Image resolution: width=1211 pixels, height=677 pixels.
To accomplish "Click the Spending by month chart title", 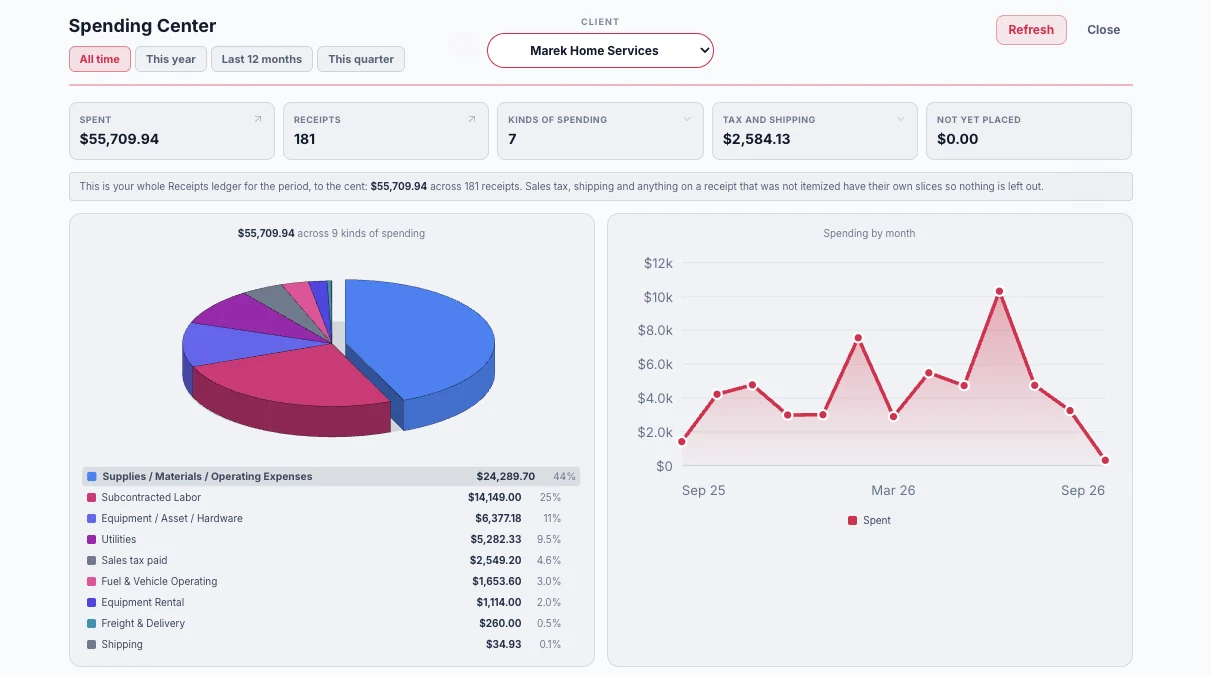I will click(x=869, y=233).
